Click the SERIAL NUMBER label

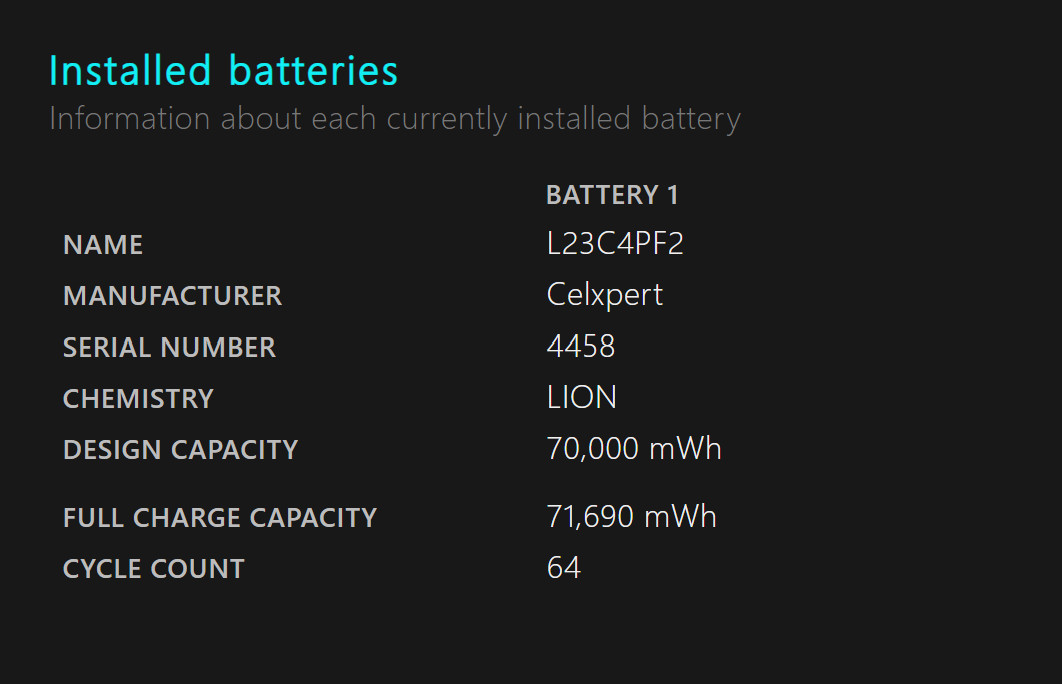(169, 347)
